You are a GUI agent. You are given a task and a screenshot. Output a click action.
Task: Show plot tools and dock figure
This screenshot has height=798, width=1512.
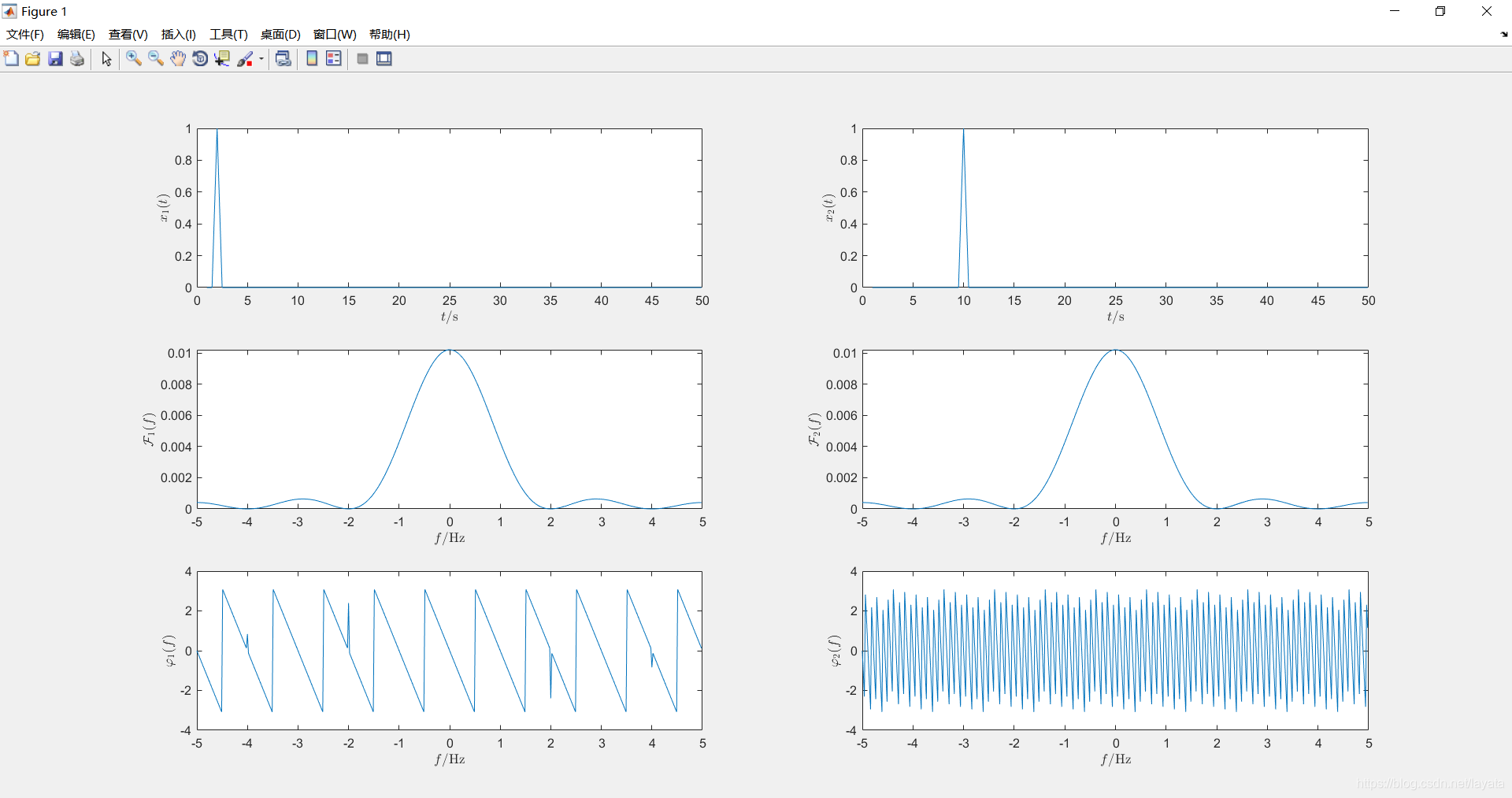[x=384, y=59]
